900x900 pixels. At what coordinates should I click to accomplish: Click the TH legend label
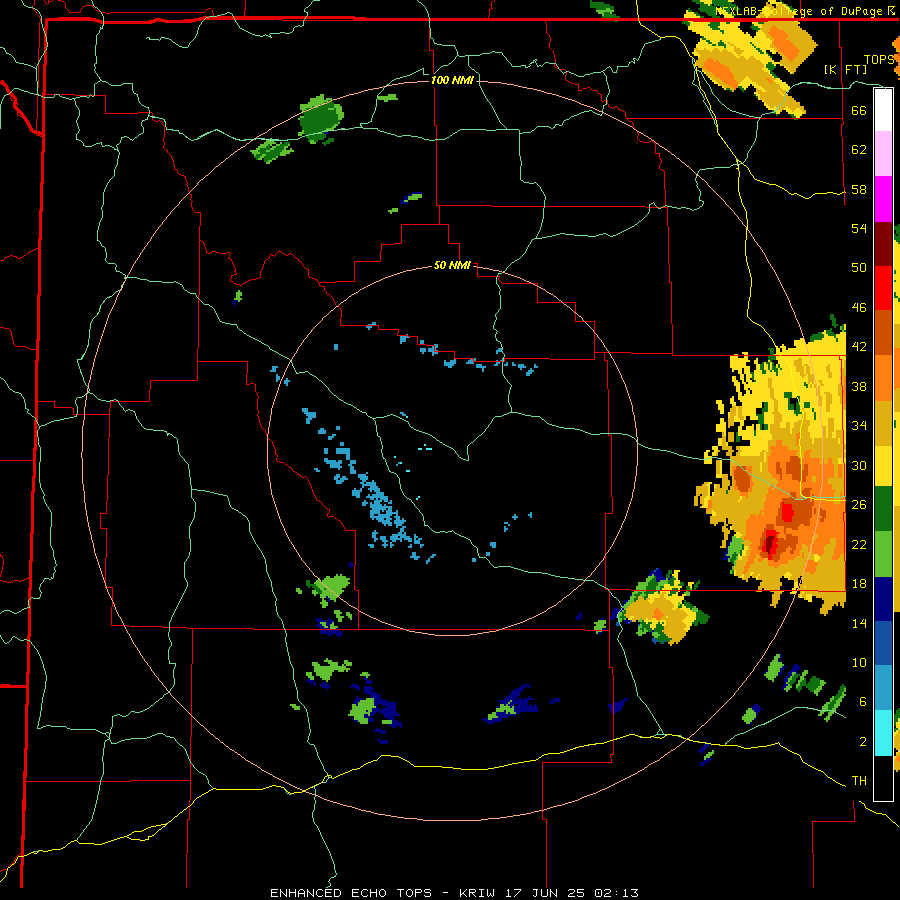click(x=859, y=781)
